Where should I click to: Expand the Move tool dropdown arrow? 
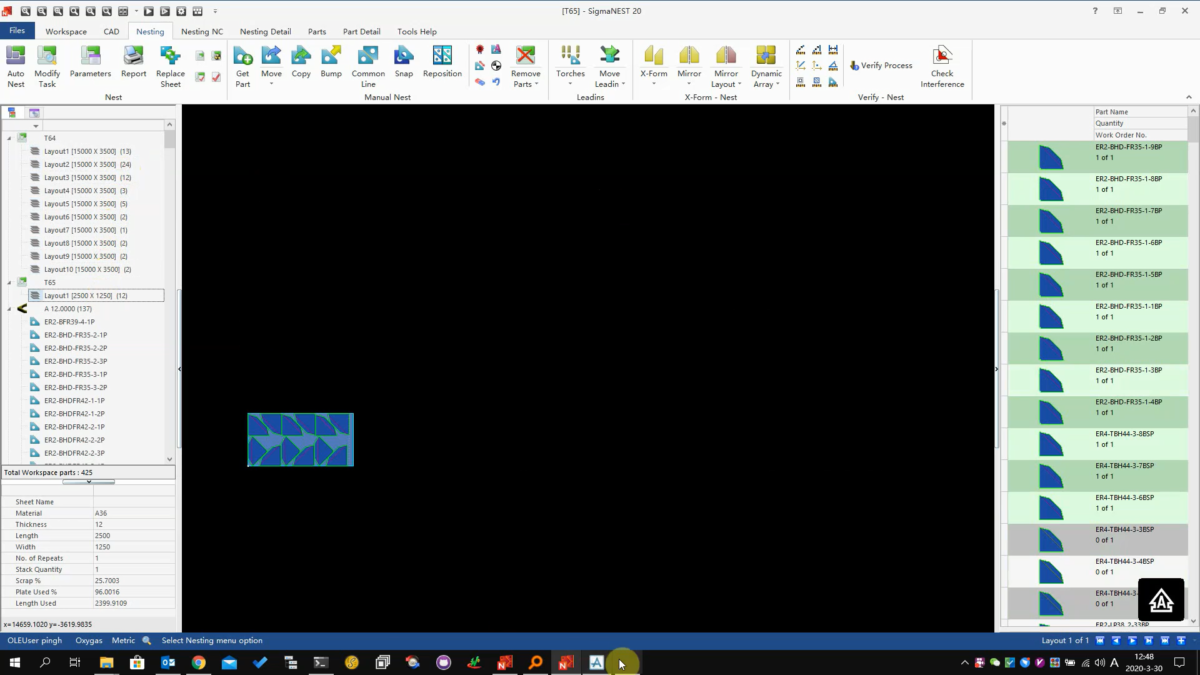coord(271,84)
